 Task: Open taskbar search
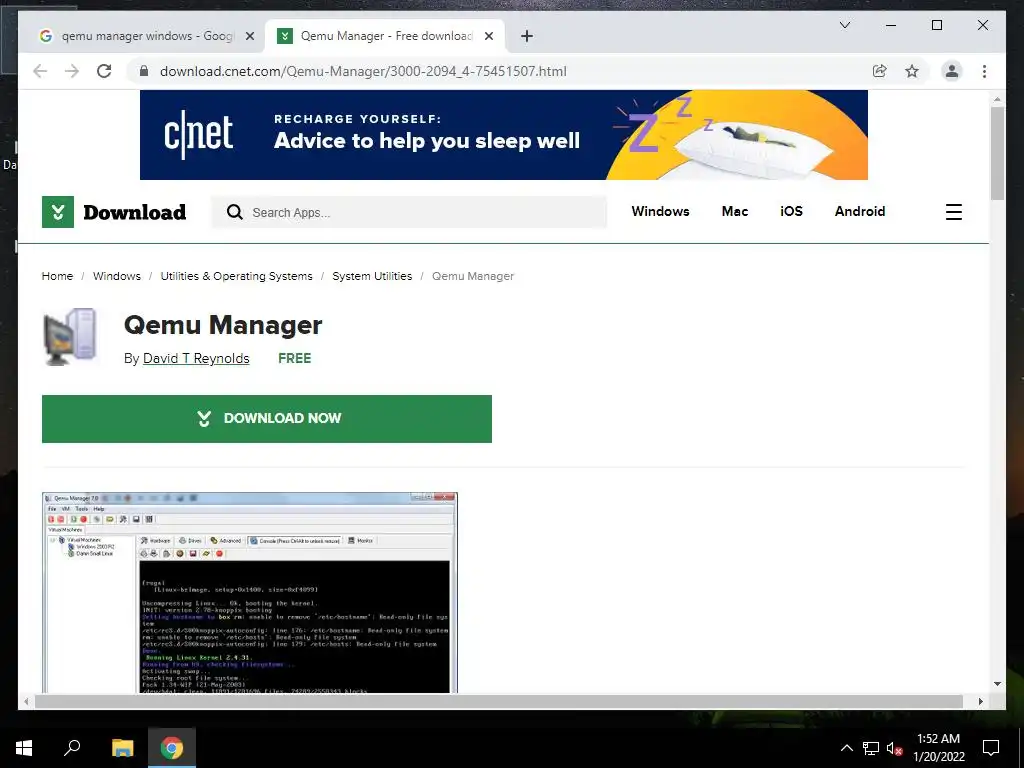pos(72,748)
